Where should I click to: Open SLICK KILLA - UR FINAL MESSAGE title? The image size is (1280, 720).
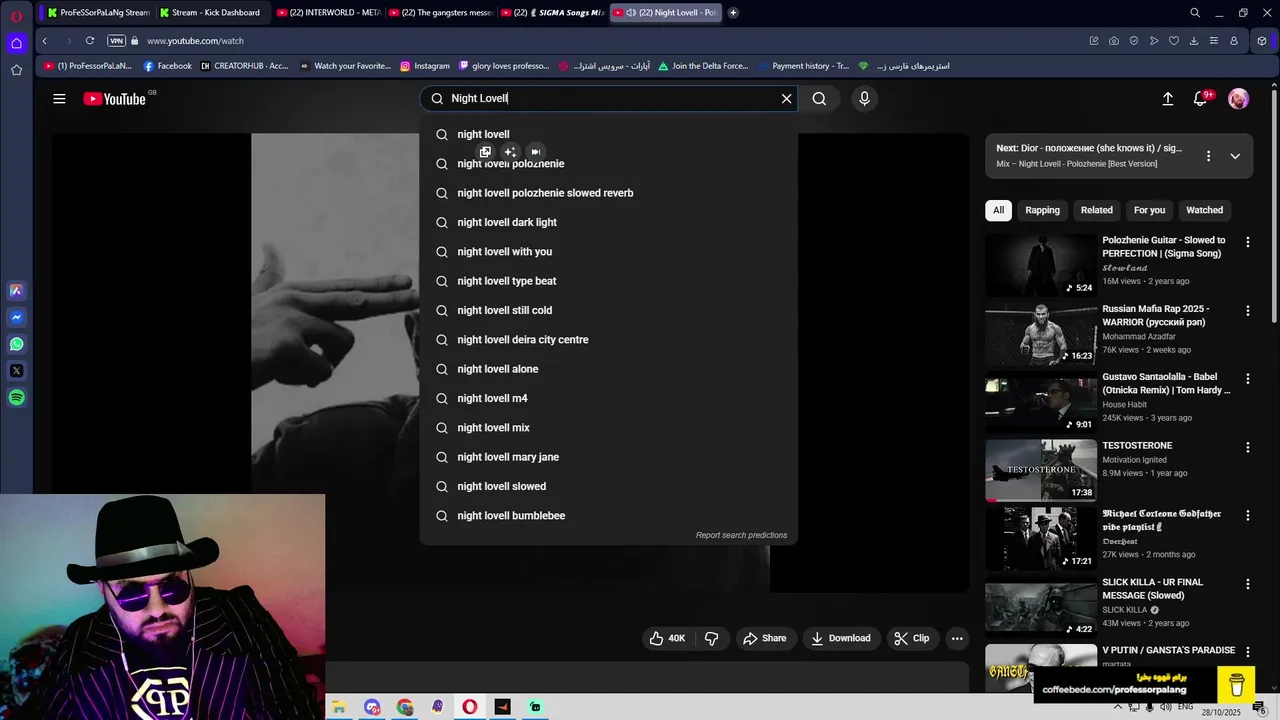pos(1152,589)
